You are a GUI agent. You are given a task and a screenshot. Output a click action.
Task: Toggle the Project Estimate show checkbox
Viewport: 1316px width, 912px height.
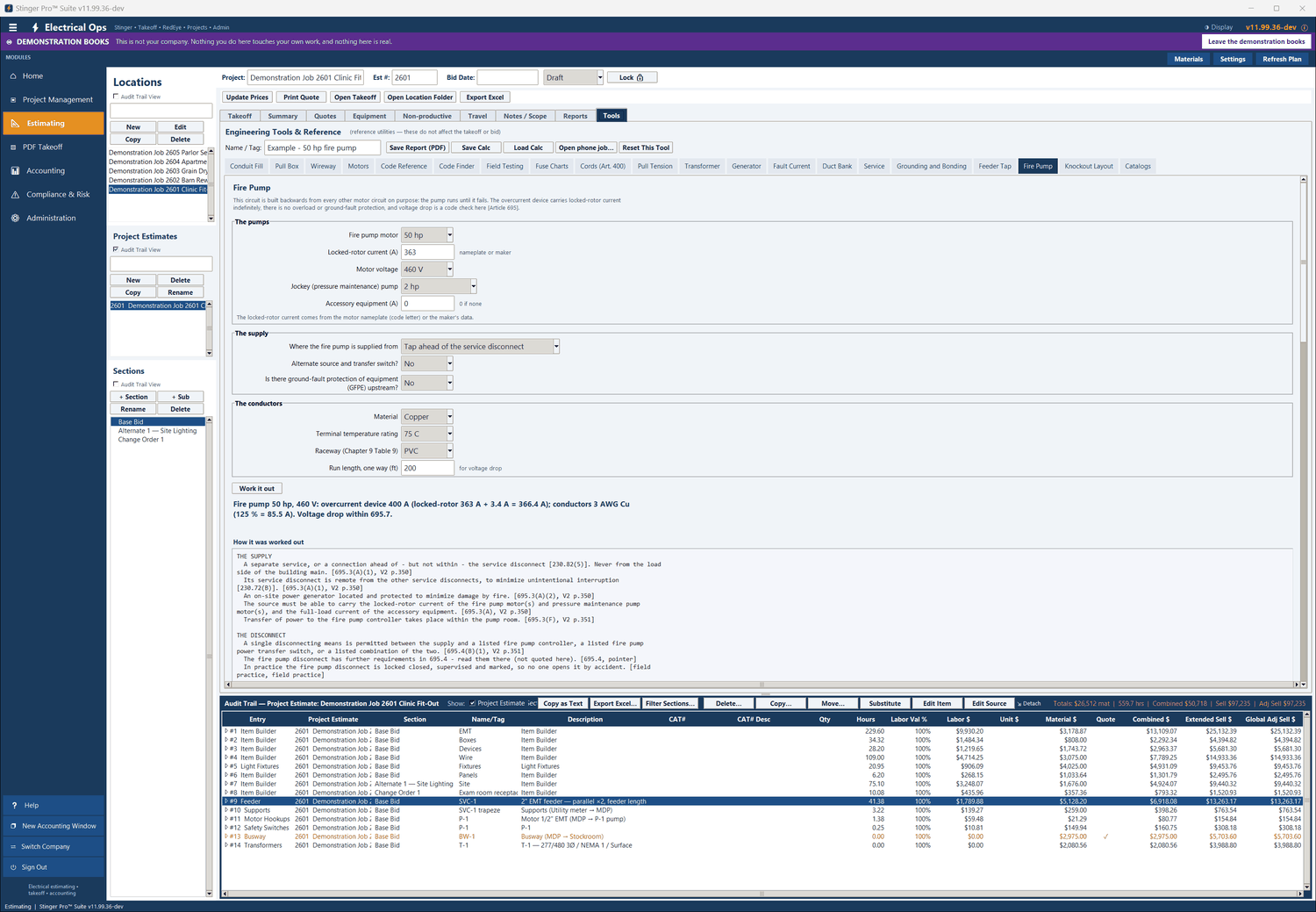[473, 703]
